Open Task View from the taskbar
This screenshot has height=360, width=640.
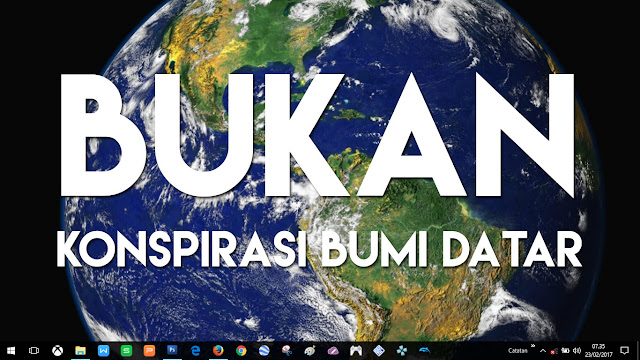[x=34, y=351]
